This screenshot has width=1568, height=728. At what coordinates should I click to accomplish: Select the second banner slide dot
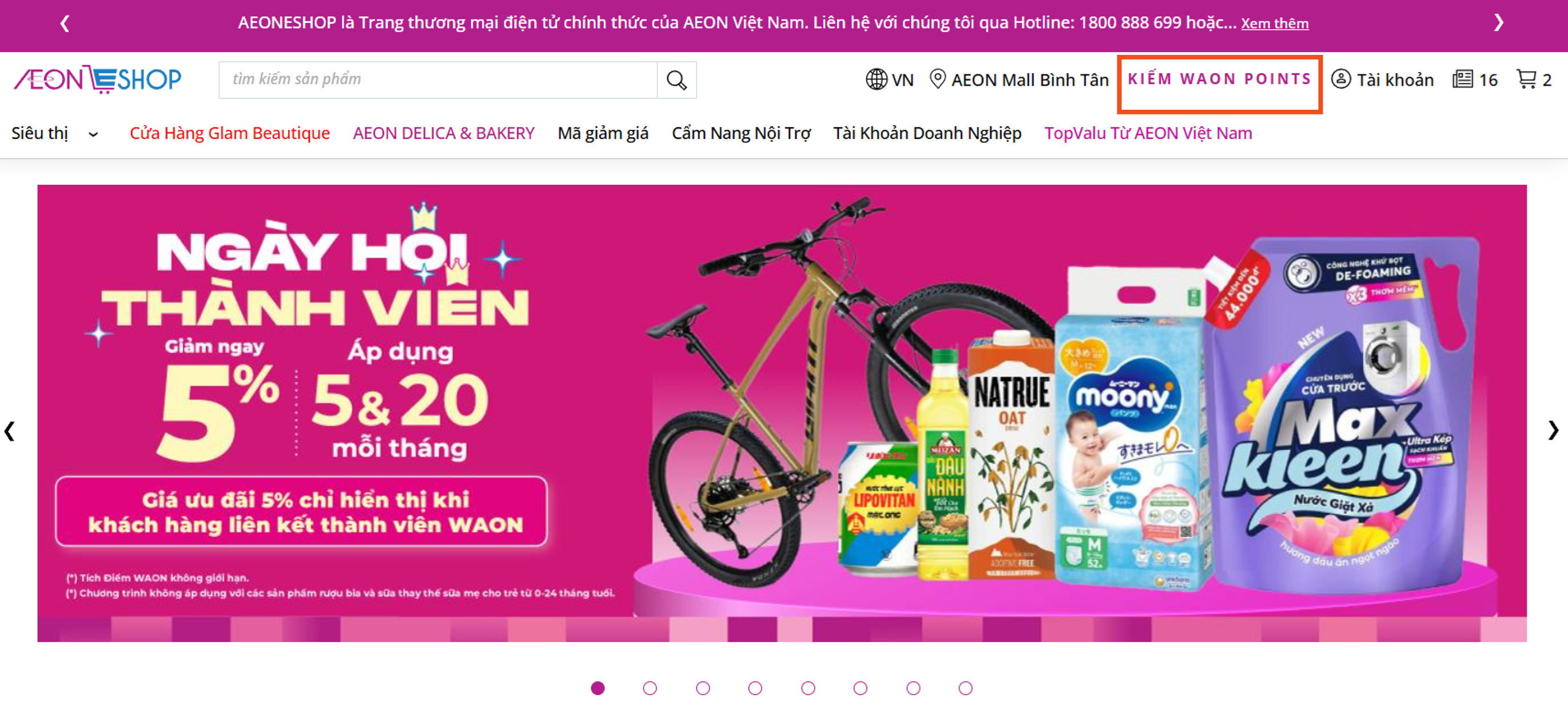coord(650,688)
